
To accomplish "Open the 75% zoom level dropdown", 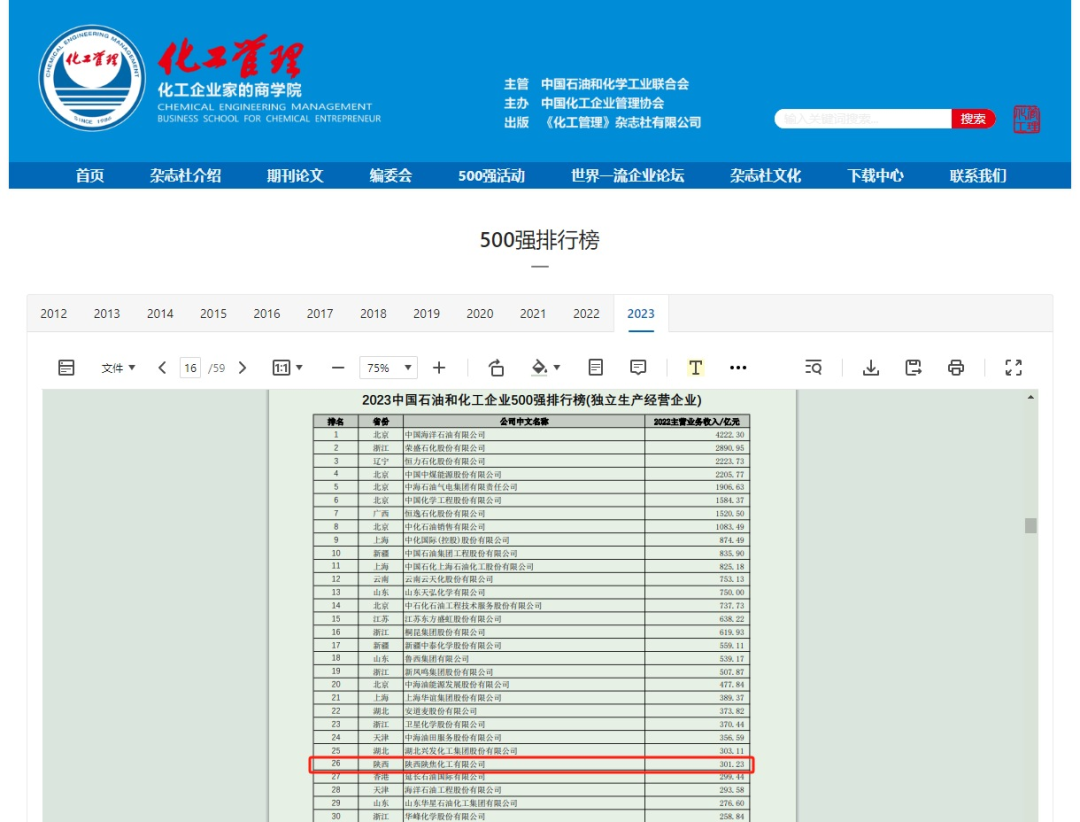I will (x=388, y=368).
